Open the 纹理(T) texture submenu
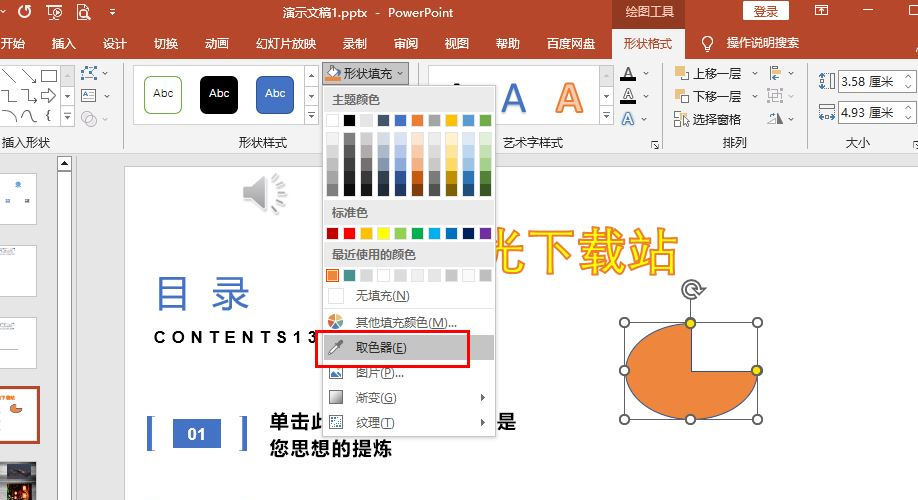 click(x=409, y=423)
